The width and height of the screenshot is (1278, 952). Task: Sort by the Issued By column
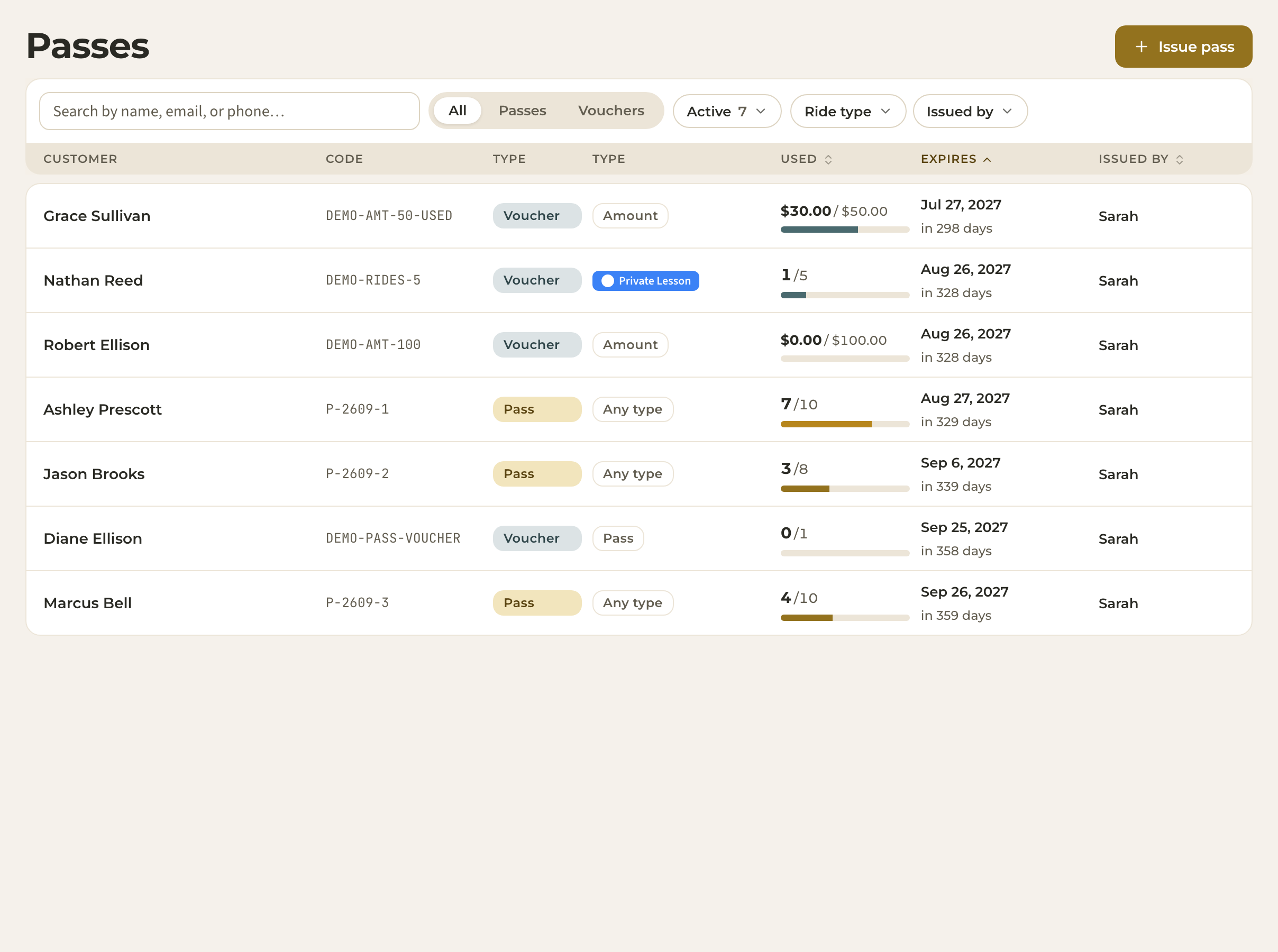[1140, 159]
